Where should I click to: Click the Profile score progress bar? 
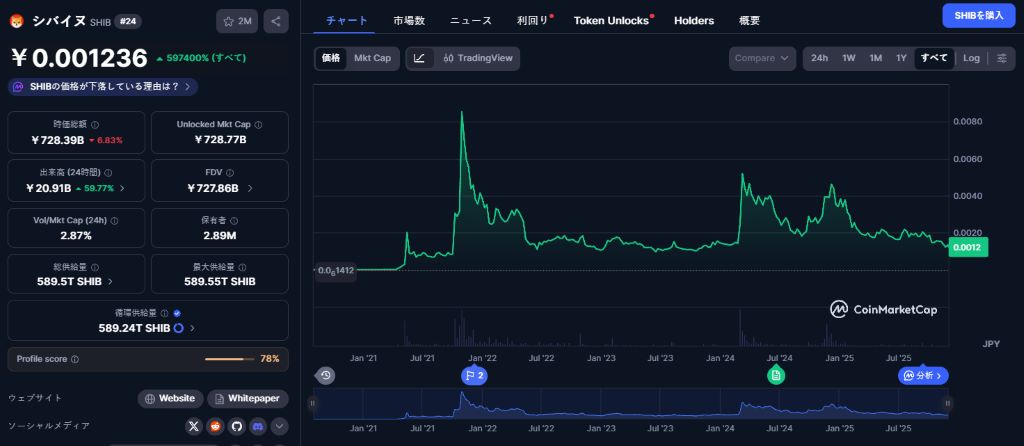229,359
